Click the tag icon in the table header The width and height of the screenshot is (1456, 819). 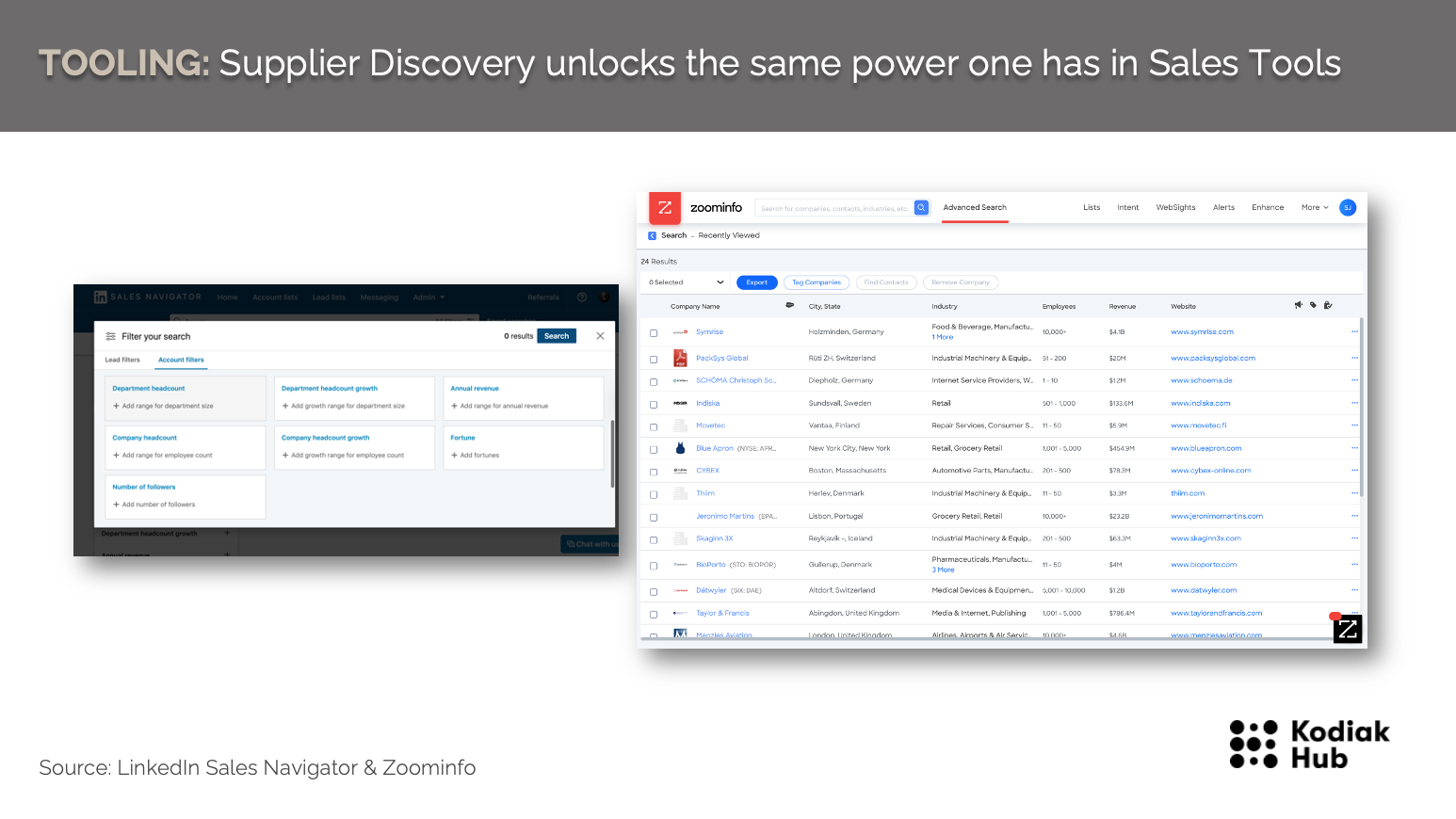[1313, 305]
